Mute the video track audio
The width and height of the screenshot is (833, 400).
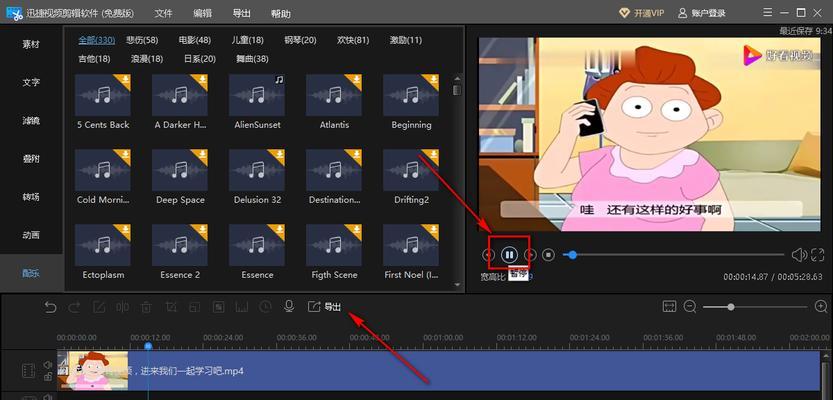point(47,364)
